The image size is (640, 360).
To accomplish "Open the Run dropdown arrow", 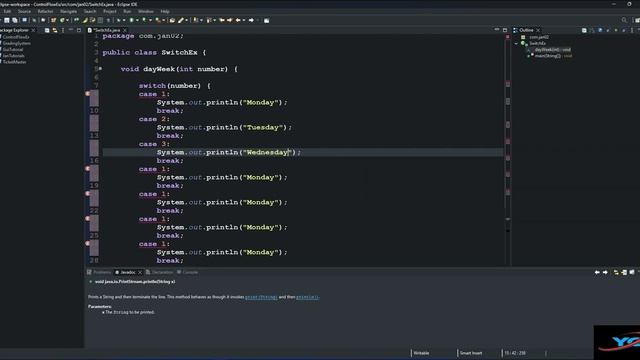I will (x=137, y=20).
